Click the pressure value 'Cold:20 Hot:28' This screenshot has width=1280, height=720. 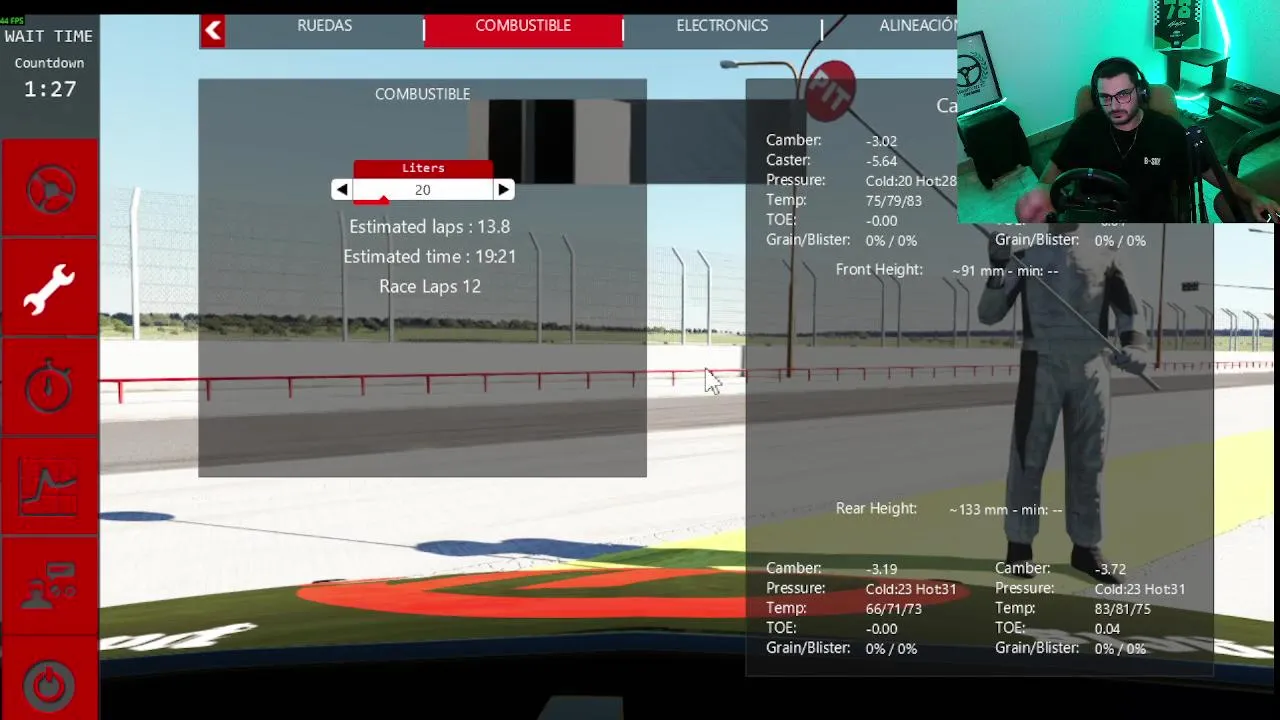tap(911, 181)
